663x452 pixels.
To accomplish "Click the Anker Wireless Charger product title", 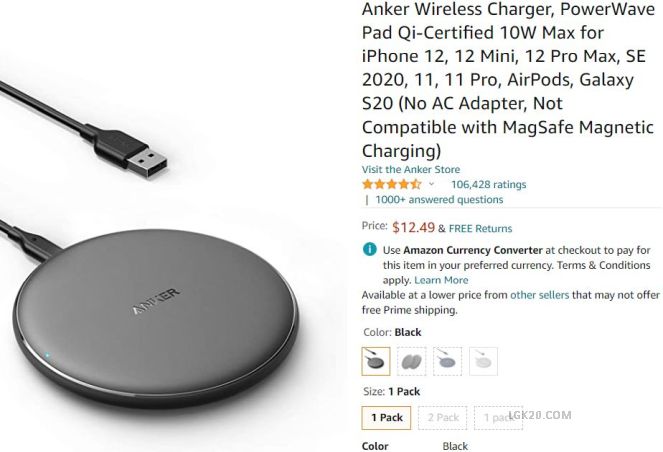I will (508, 80).
